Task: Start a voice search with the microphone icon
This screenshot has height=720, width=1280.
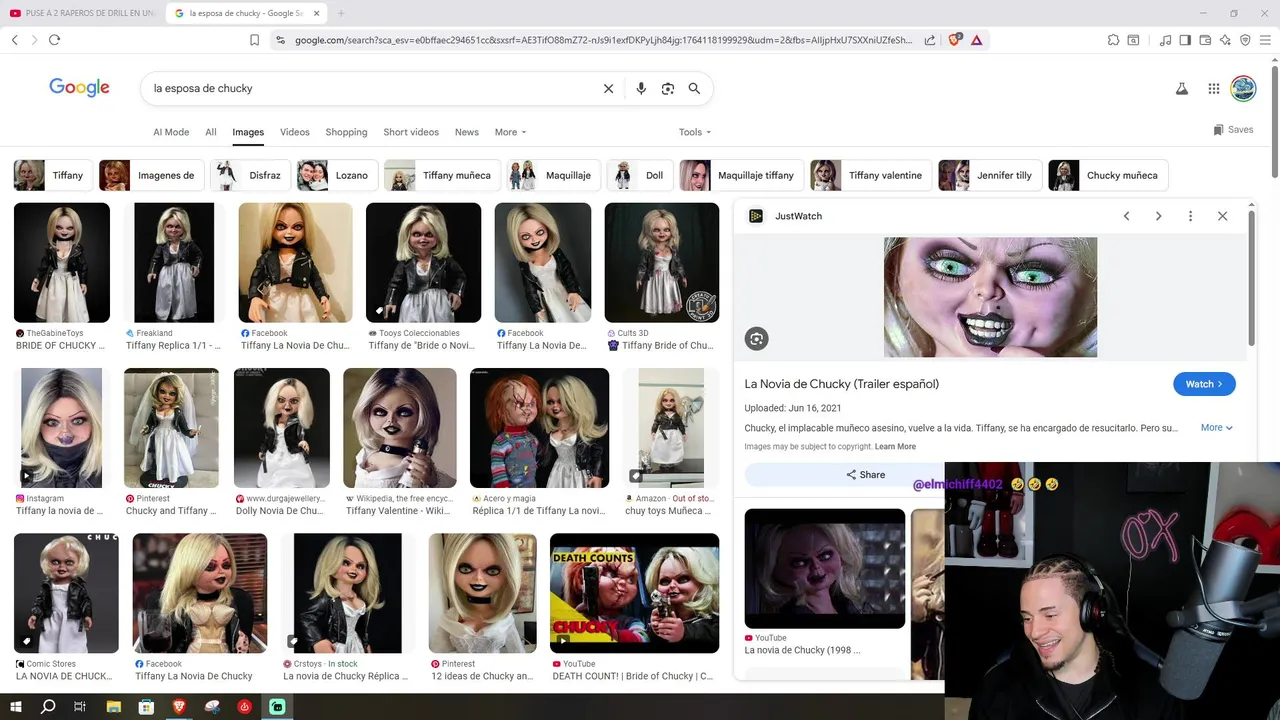Action: [x=641, y=88]
